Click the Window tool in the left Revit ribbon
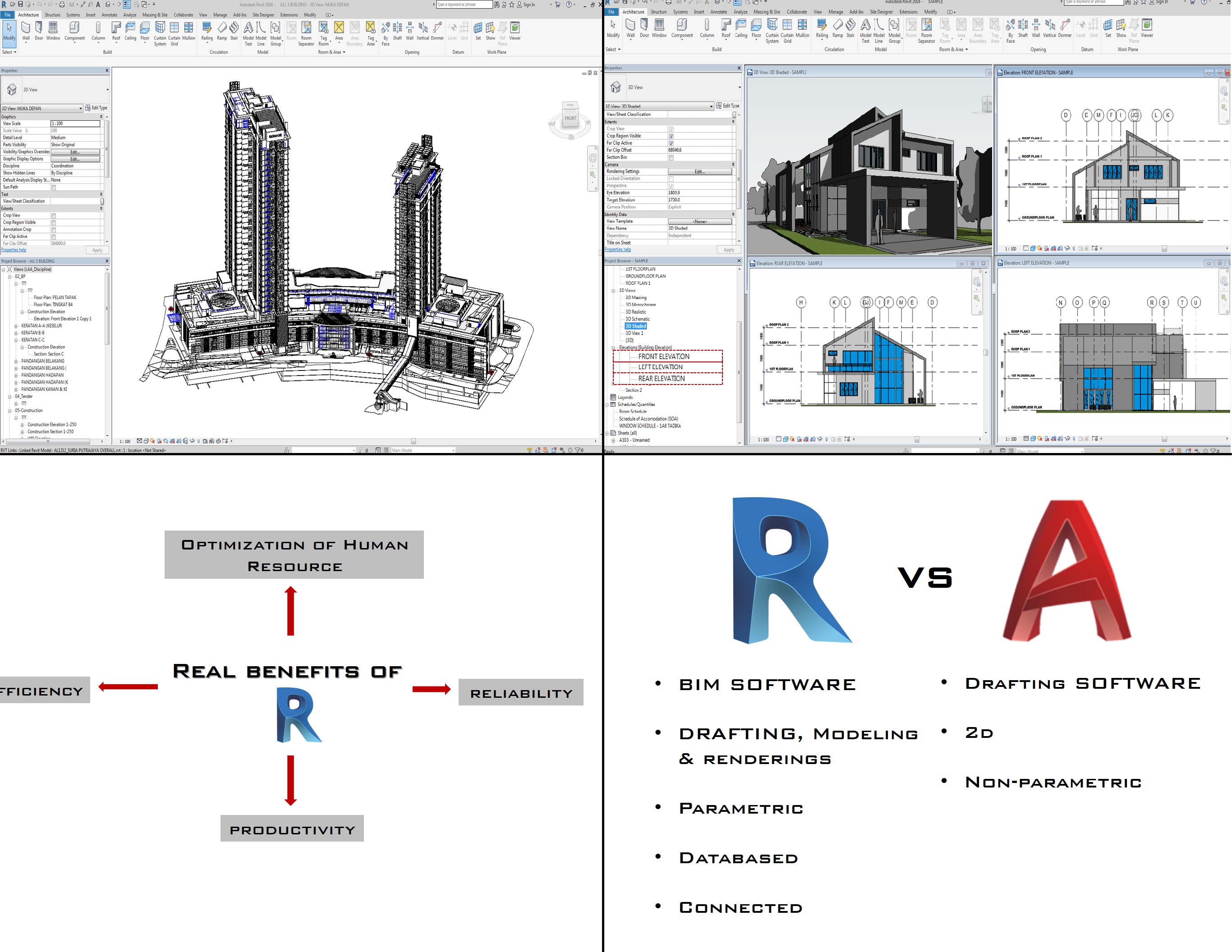 pyautogui.click(x=53, y=31)
